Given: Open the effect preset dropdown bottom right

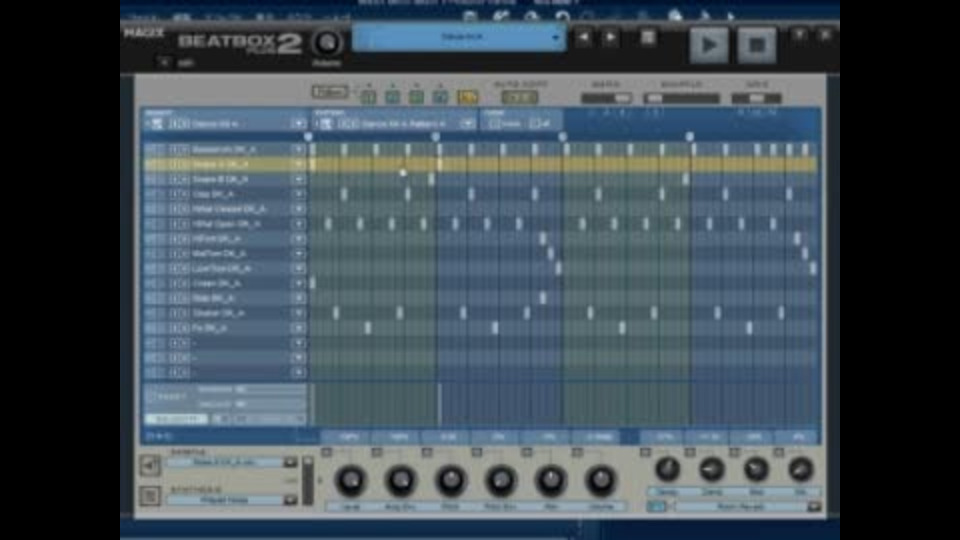Looking at the screenshot, I should click(x=814, y=506).
